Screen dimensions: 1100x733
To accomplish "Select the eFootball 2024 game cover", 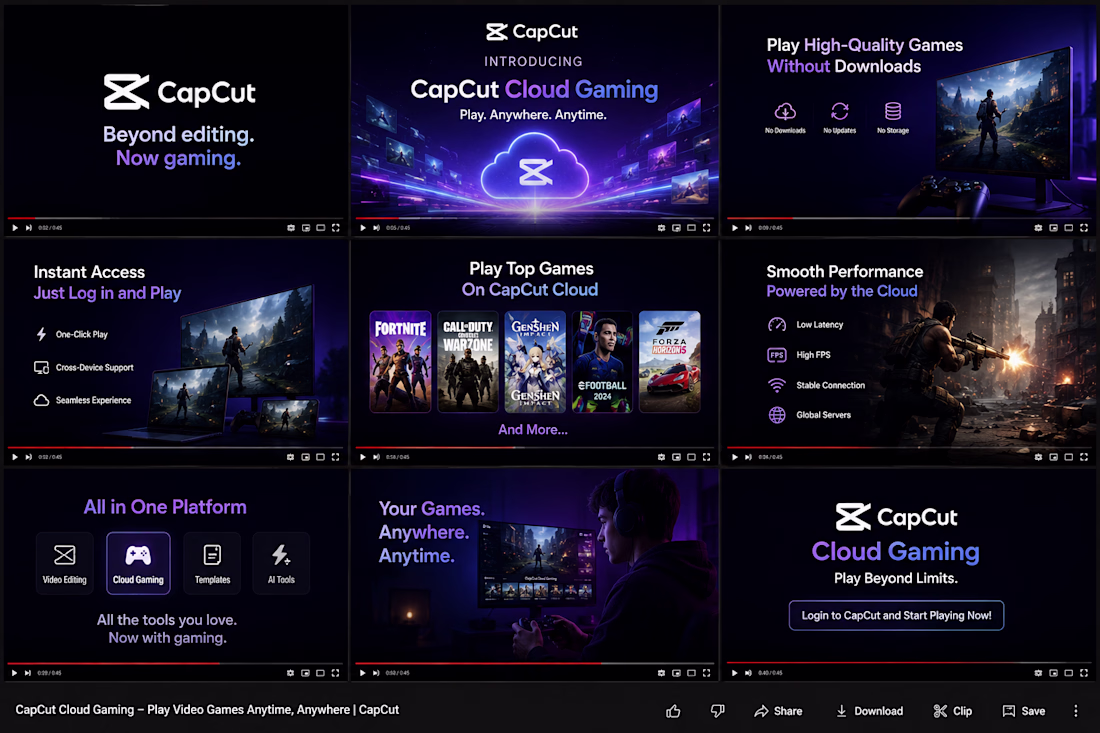I will coord(602,361).
